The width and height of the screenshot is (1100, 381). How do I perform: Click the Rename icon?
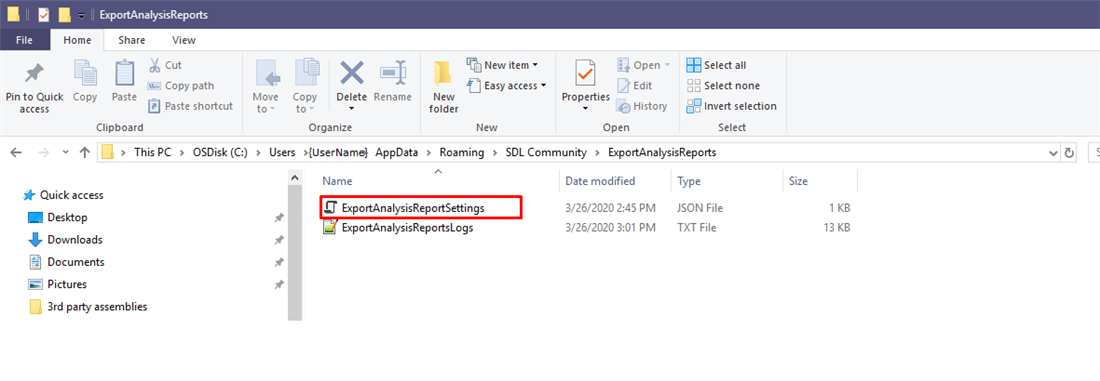pyautogui.click(x=393, y=73)
